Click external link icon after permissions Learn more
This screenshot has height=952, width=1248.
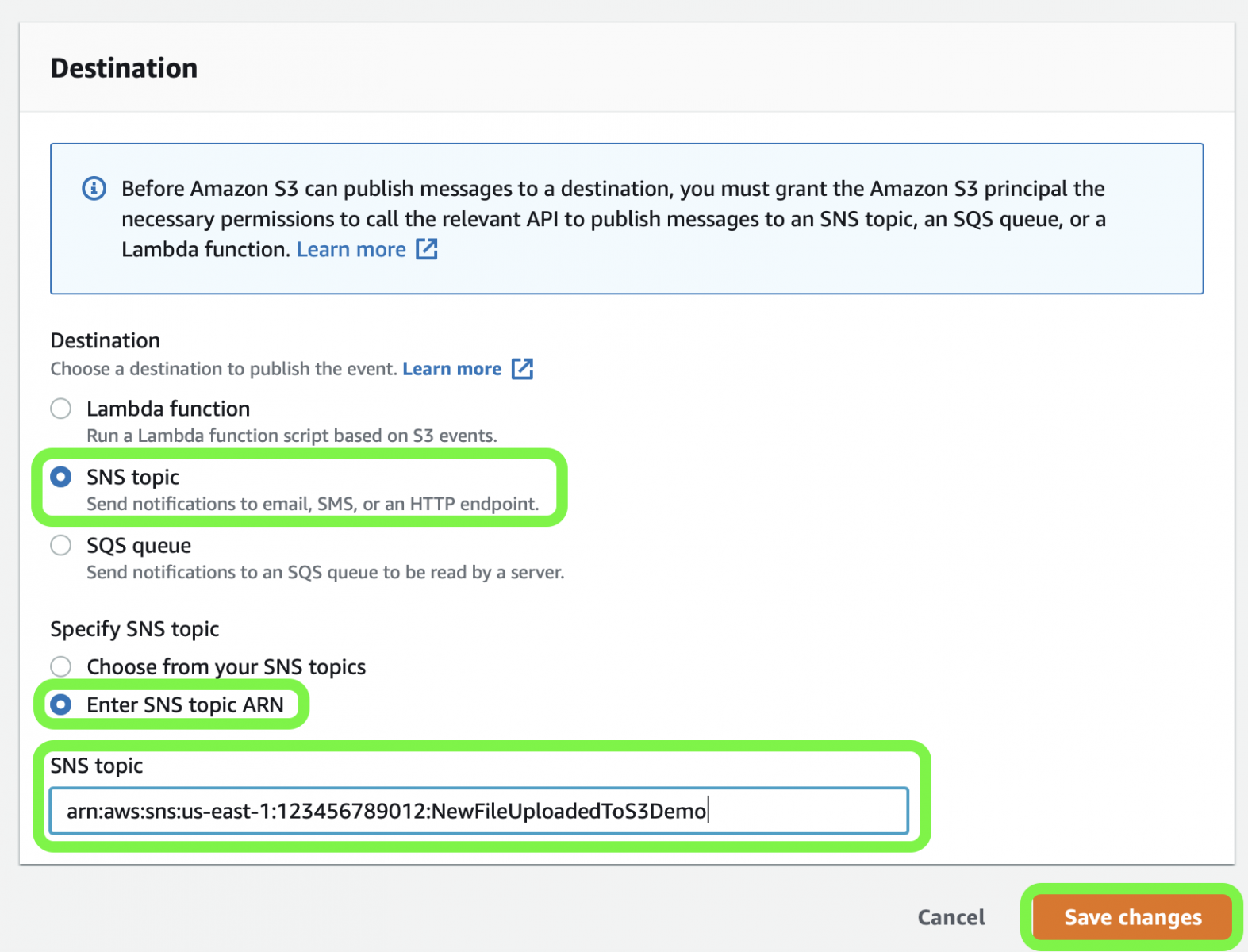(427, 249)
